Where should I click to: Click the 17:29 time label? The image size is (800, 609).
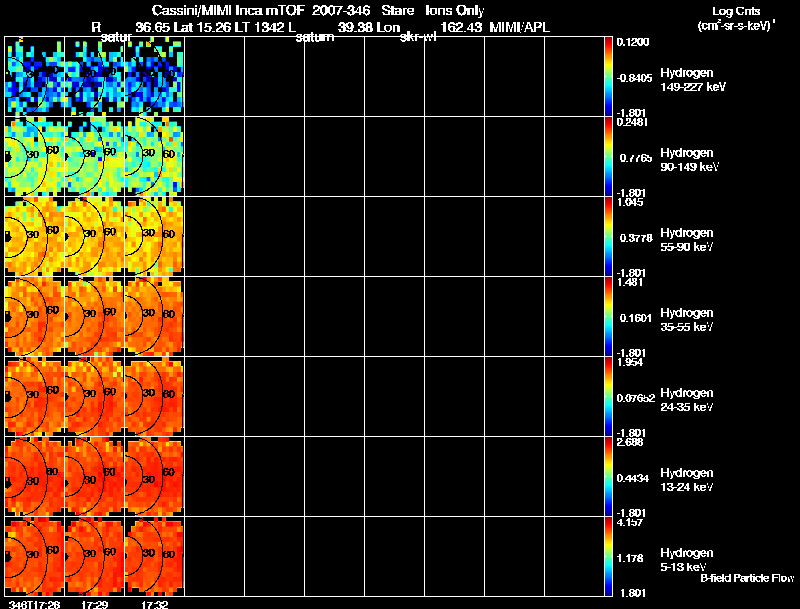pyautogui.click(x=94, y=603)
